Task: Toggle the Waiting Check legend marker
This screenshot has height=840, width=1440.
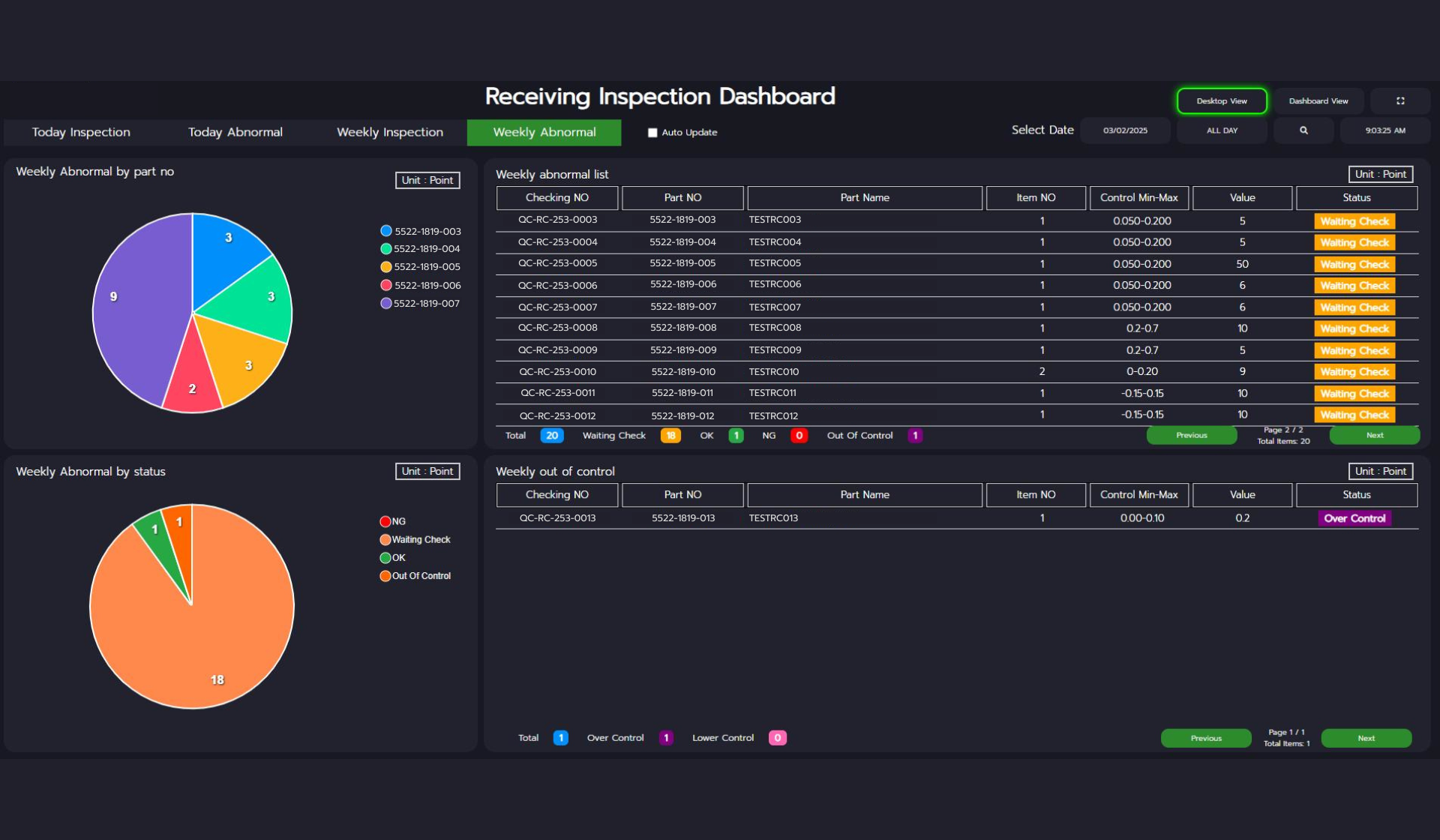Action: 385,540
